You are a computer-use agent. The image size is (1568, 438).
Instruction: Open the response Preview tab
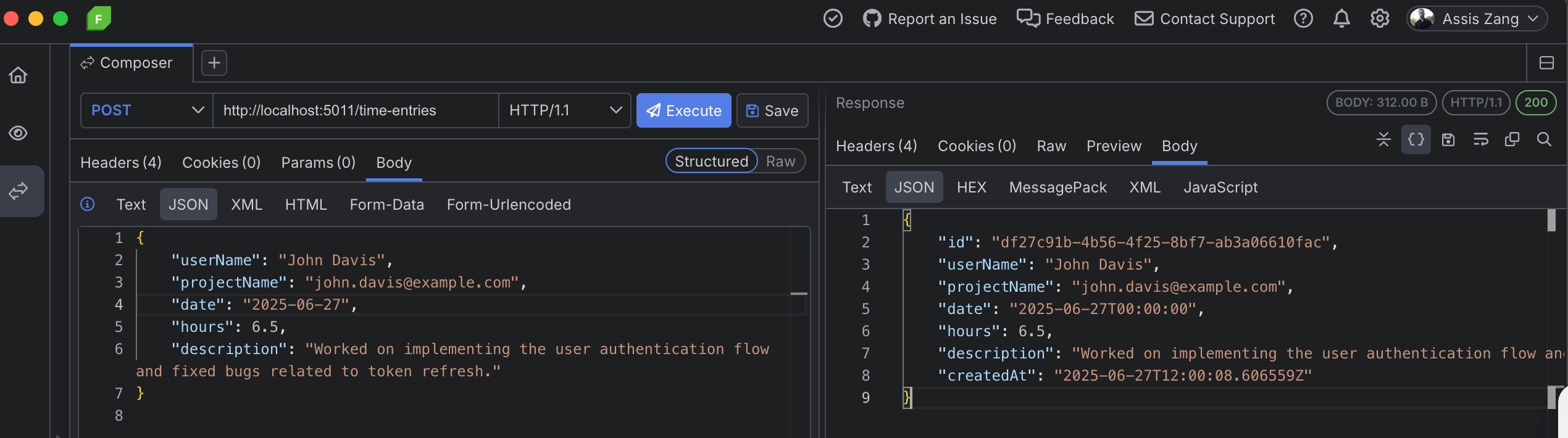pyautogui.click(x=1114, y=146)
